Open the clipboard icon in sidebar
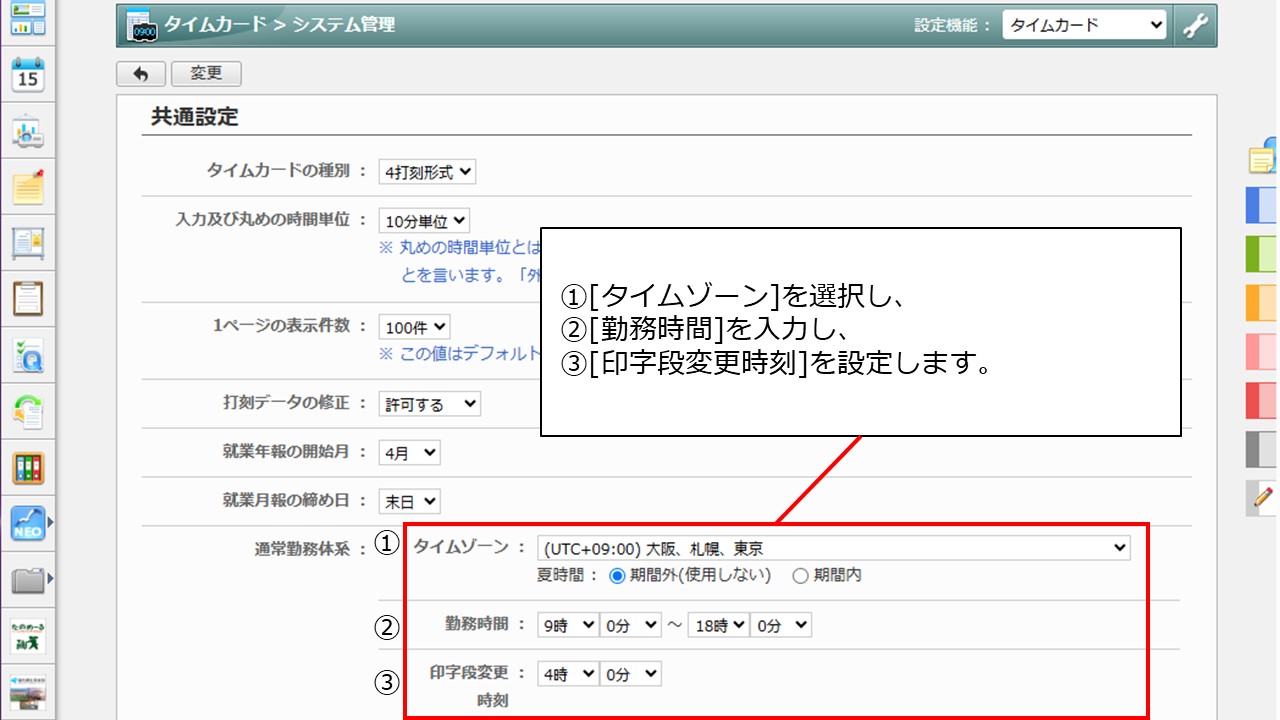Image resolution: width=1280 pixels, height=720 pixels. [x=28, y=298]
